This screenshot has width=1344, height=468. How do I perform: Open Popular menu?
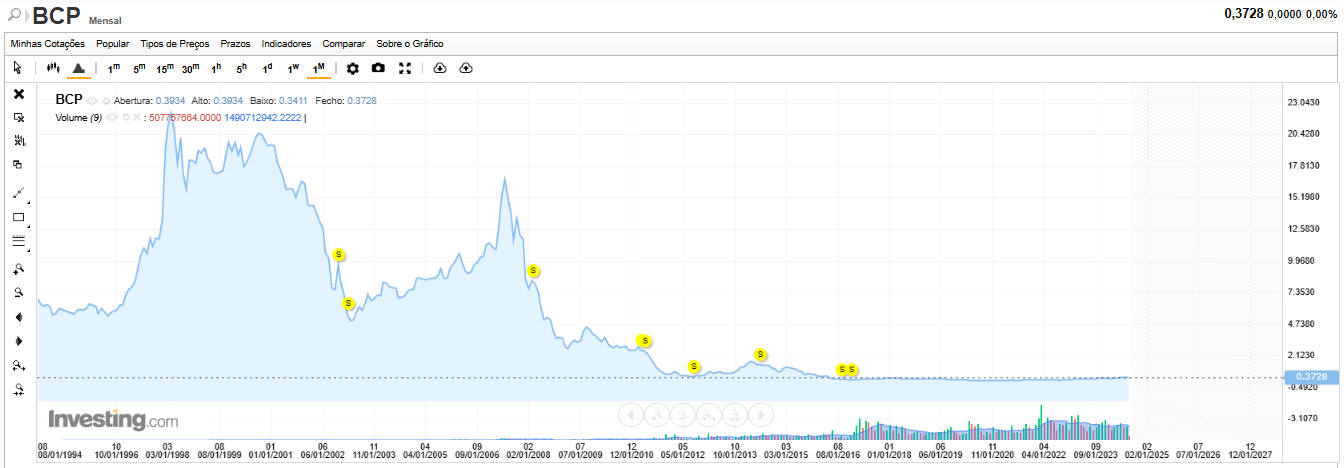(x=113, y=44)
